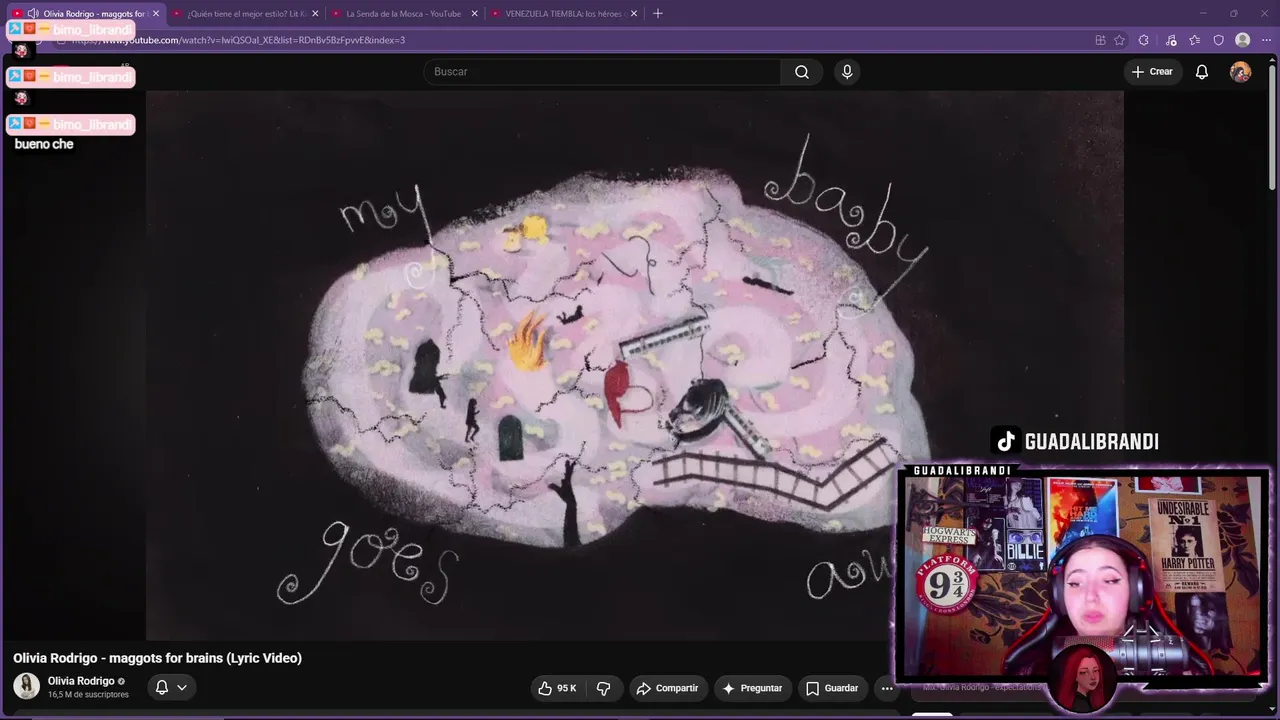Open more actions ellipsis below video
1280x720 pixels.
886,688
